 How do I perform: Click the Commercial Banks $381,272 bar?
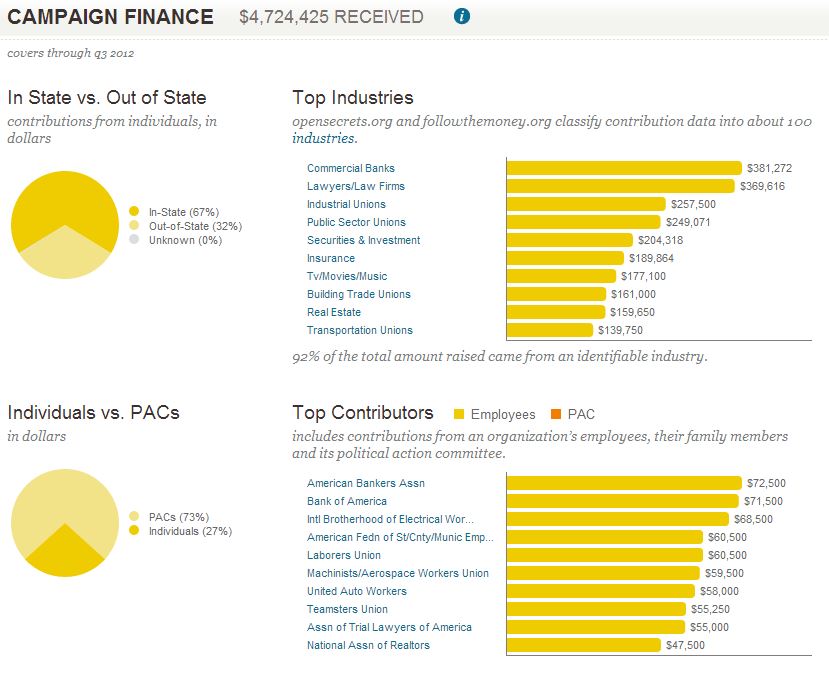[624, 168]
